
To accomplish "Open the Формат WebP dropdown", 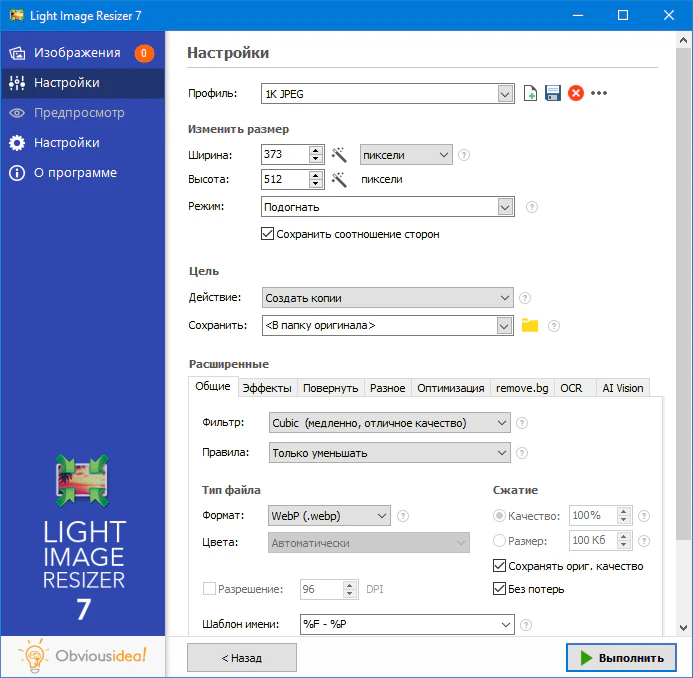I will [x=381, y=516].
